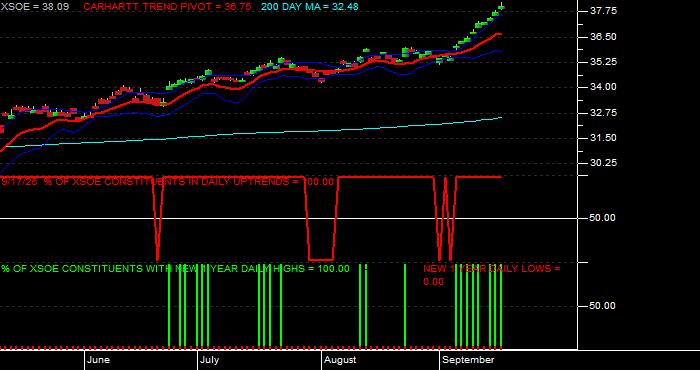Click the % with new 1 year daily highs text
The height and width of the screenshot is (370, 700).
(175, 269)
